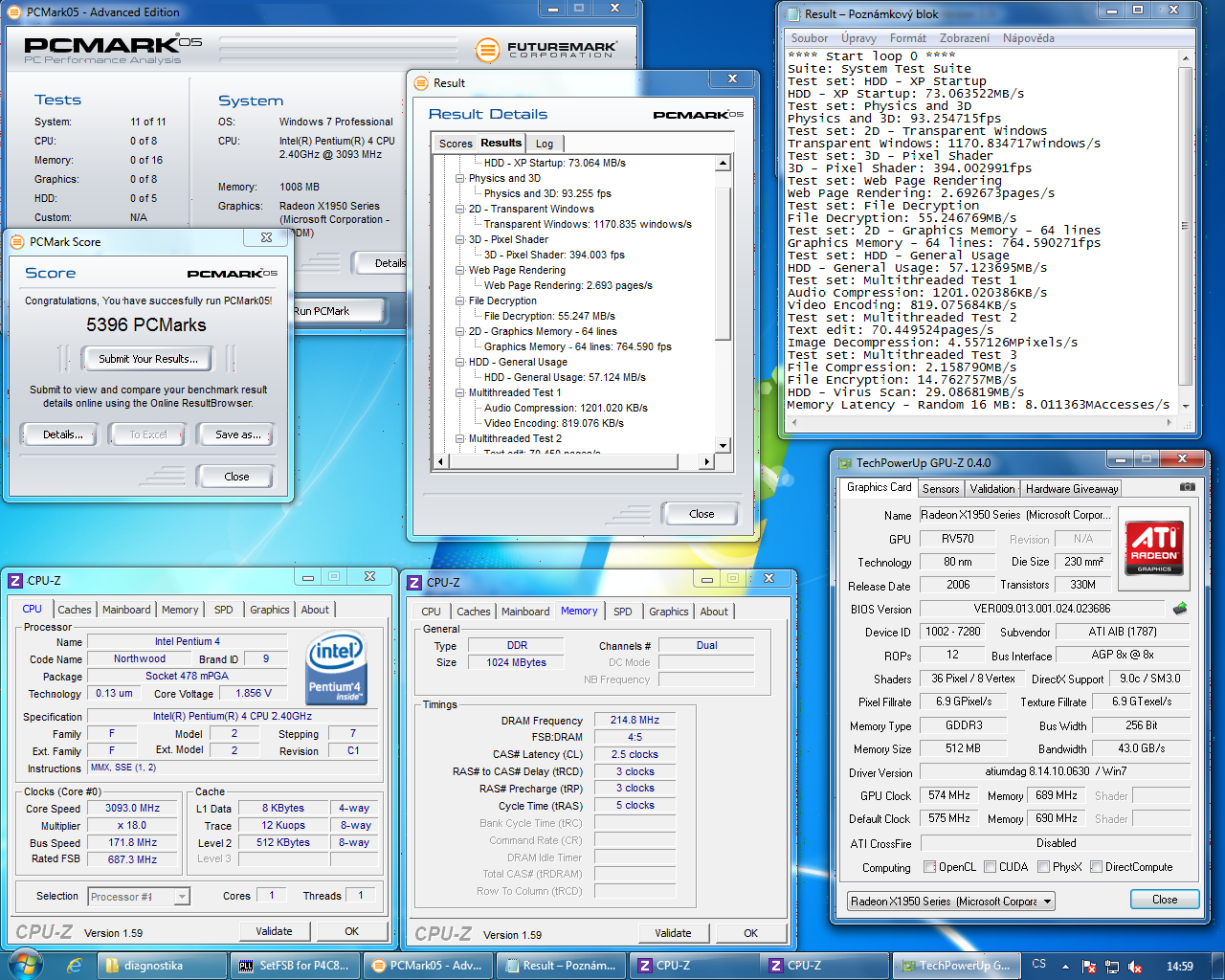Viewport: 1225px width, 980px height.
Task: Click the Run PCMark button
Action: [x=336, y=311]
